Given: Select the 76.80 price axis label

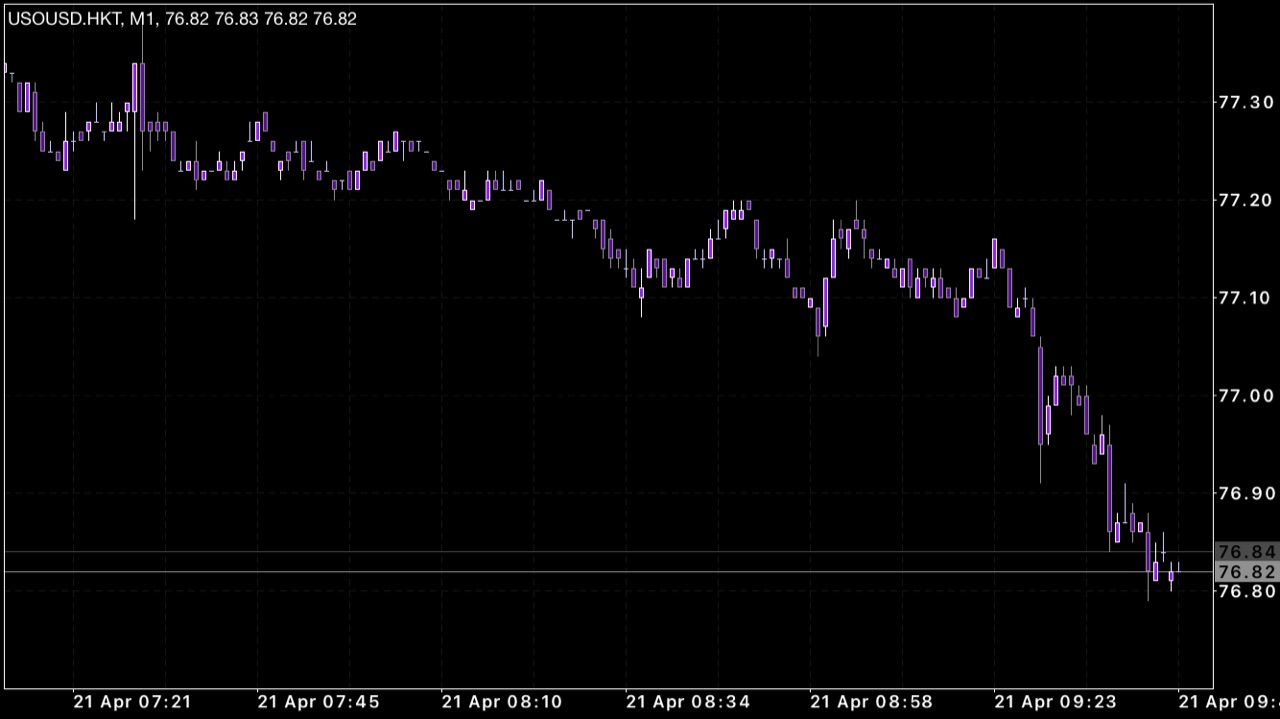Looking at the screenshot, I should click(x=1246, y=591).
